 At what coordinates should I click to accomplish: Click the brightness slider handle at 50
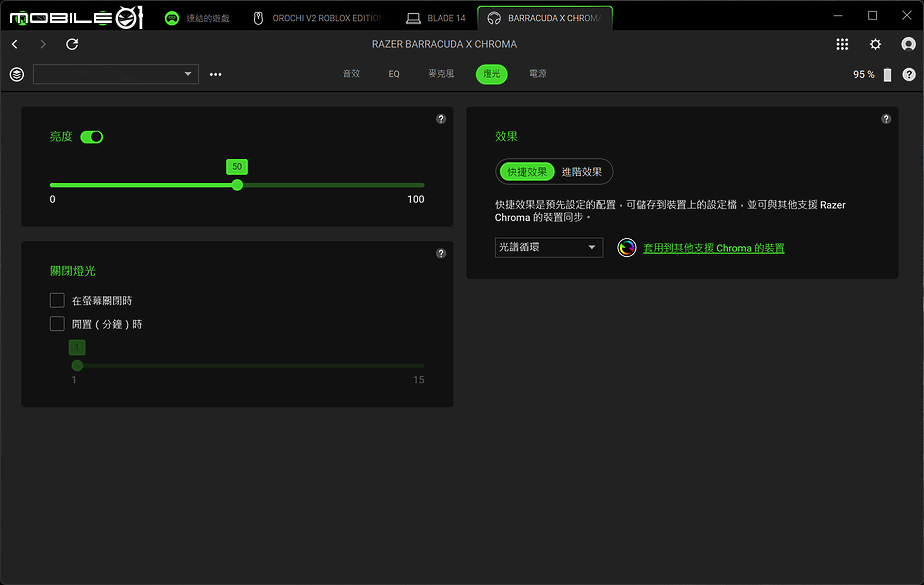coord(237,185)
